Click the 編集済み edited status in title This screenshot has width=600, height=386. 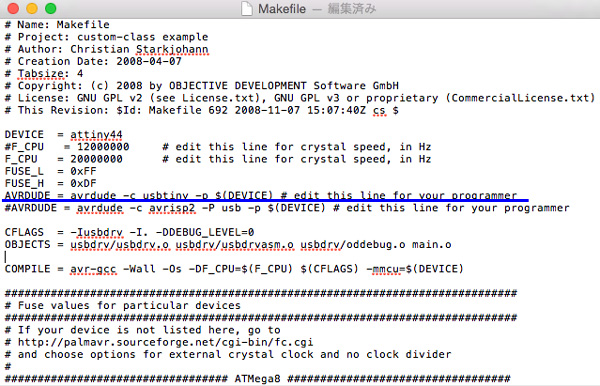[x=352, y=8]
